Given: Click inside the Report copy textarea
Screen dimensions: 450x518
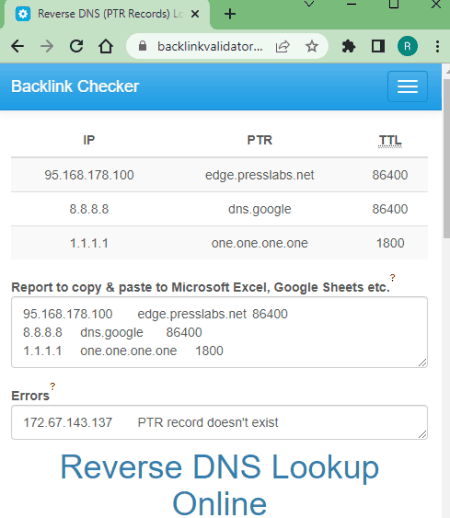Looking at the screenshot, I should point(219,332).
